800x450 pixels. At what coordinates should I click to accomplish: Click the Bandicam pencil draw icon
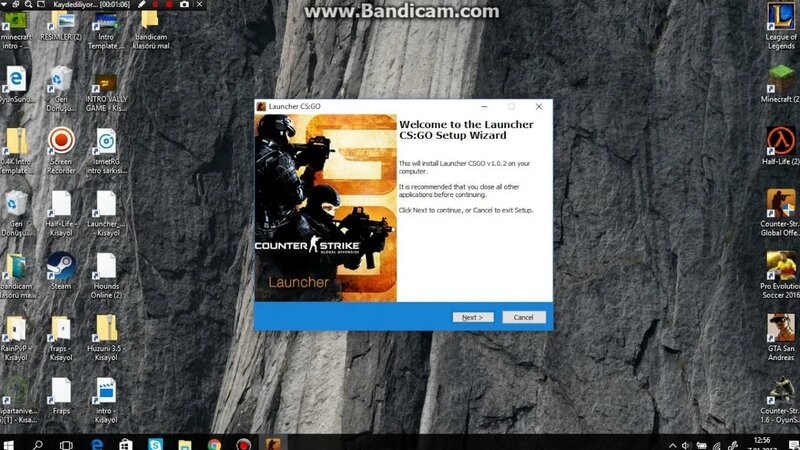[142, 4]
